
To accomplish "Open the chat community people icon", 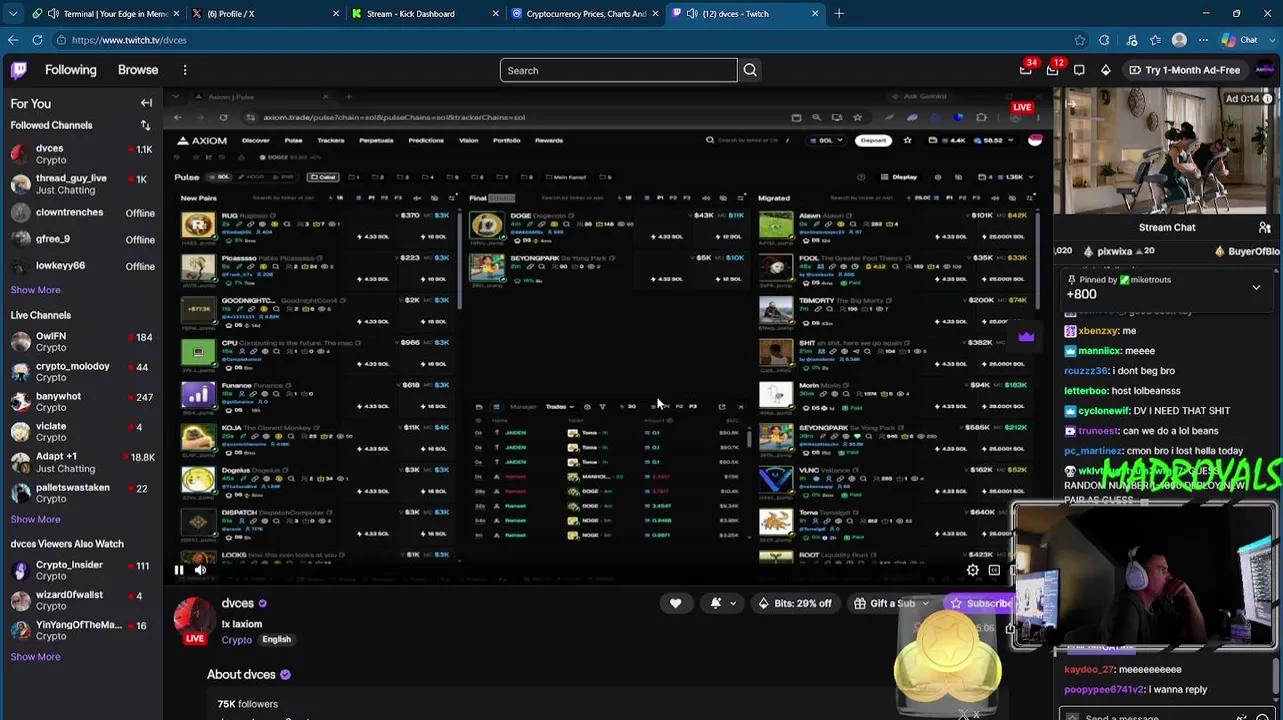I will click(1265, 228).
